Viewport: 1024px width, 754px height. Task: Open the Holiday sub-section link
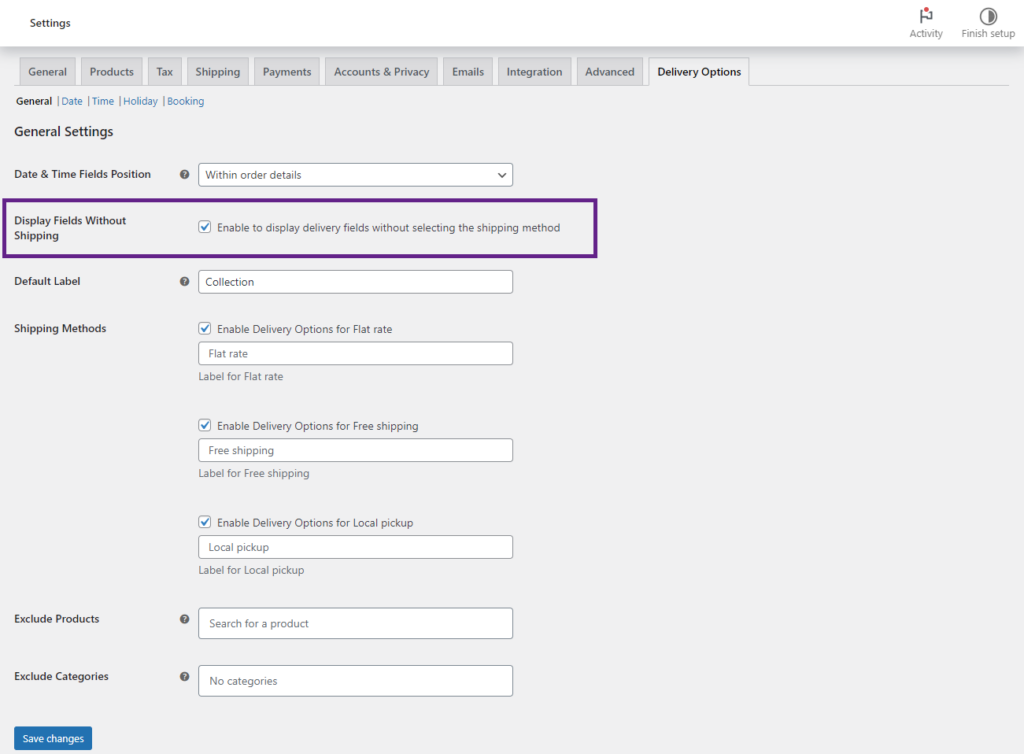click(140, 101)
